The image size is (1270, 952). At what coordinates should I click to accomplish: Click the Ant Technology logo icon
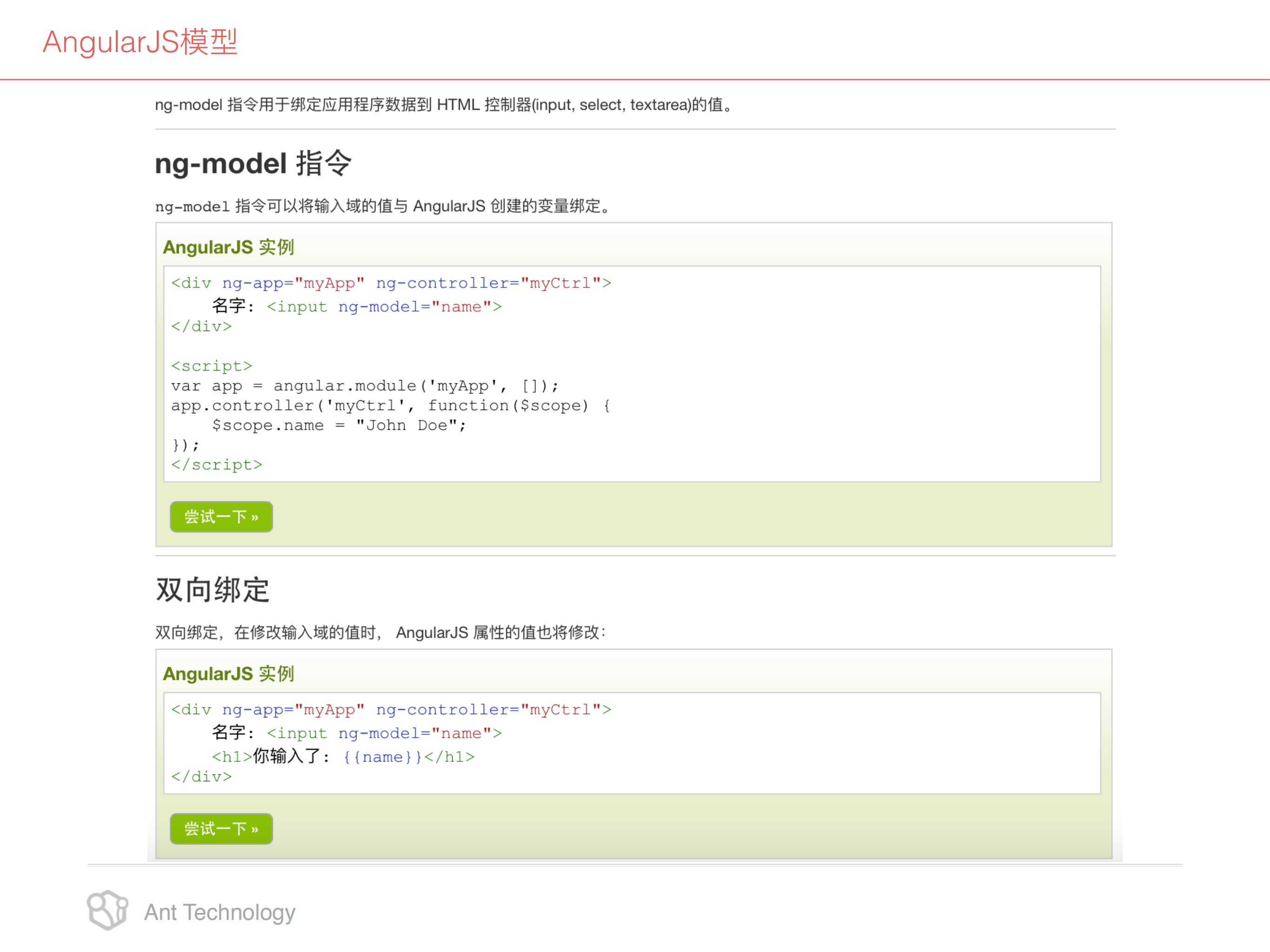pos(108,911)
